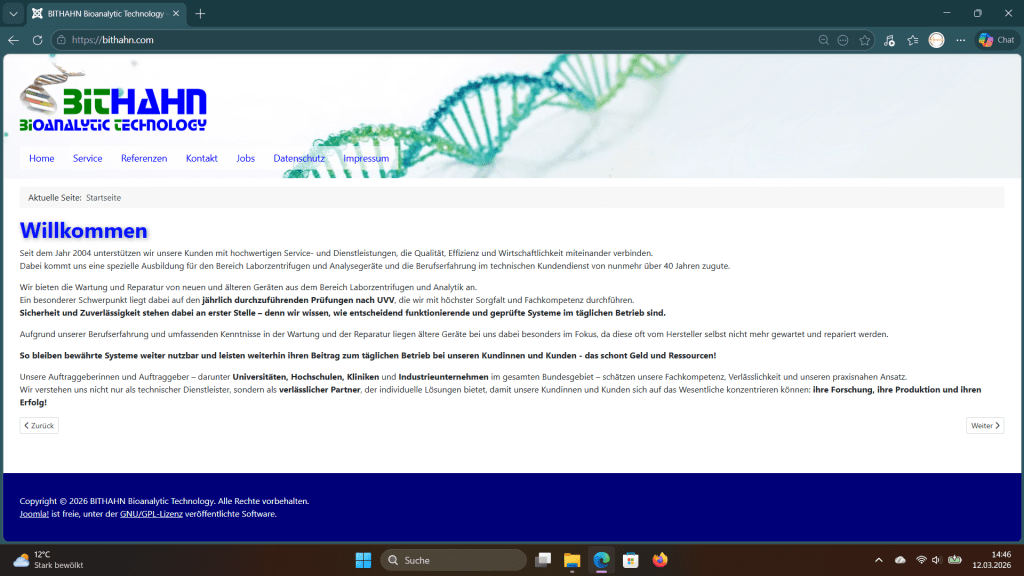Open Edge settings and more menu

tap(961, 40)
